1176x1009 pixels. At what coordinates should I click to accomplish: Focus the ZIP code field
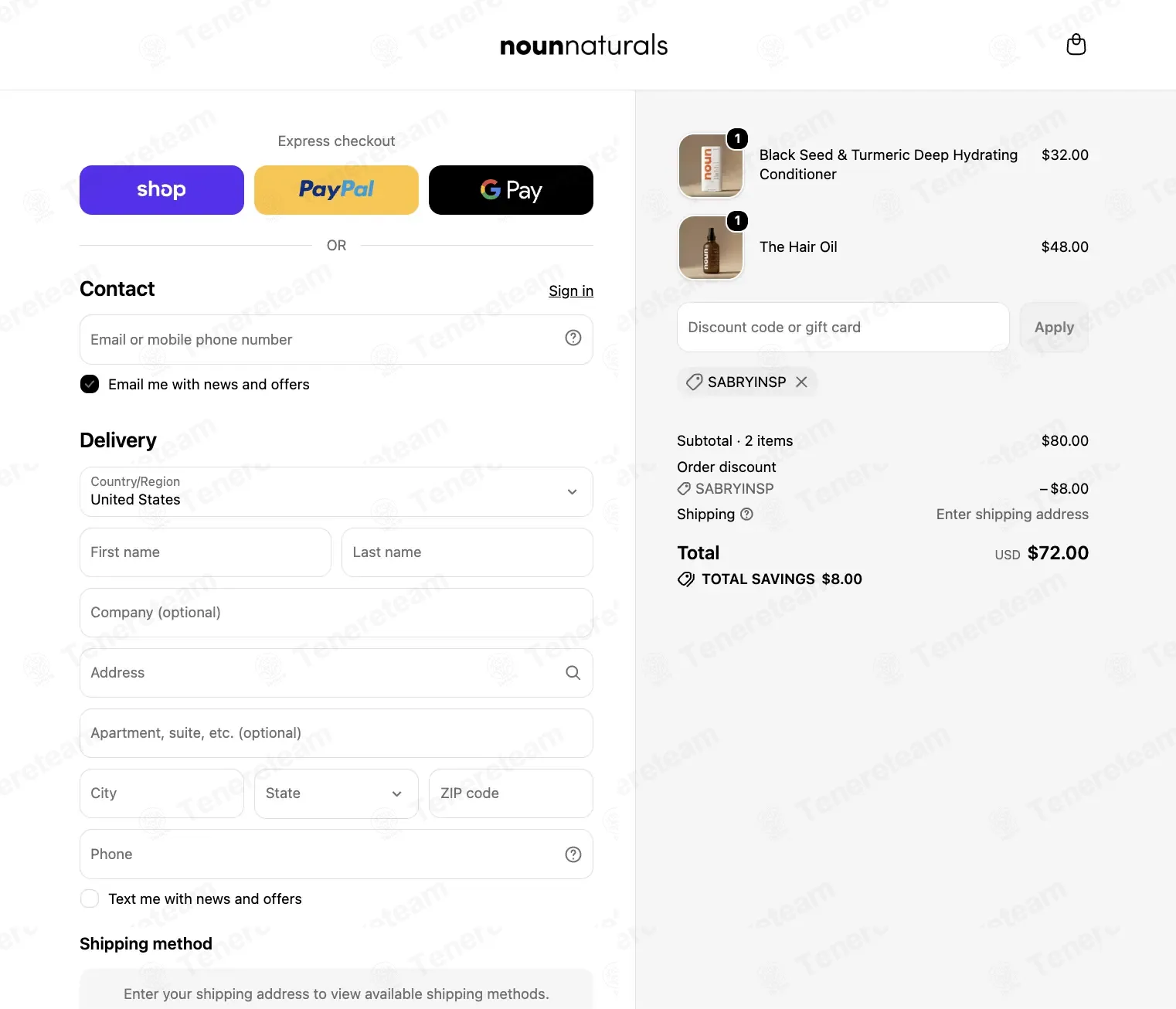(511, 793)
